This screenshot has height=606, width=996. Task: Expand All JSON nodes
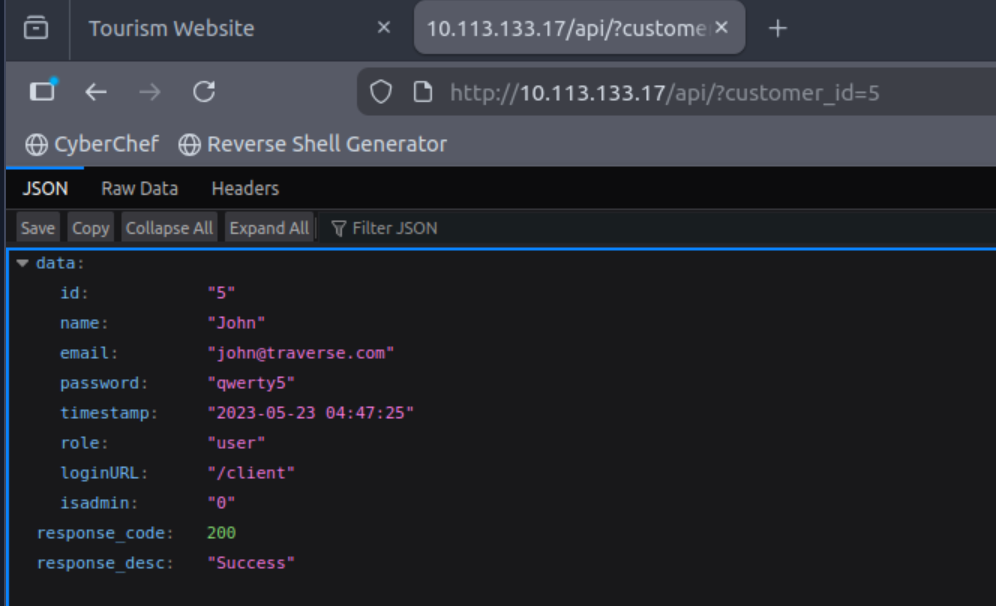click(269, 228)
